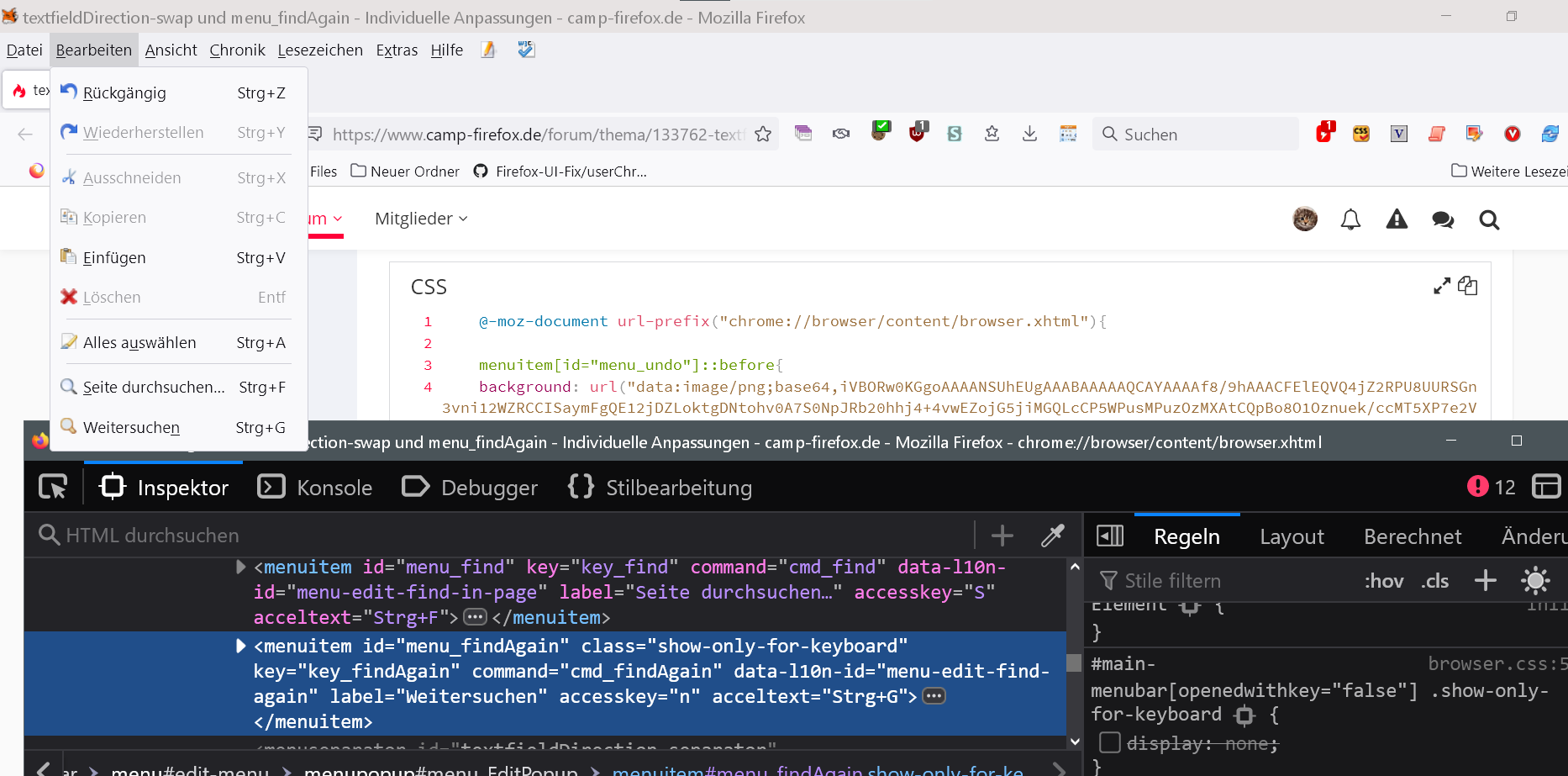Open the notifications bell icon
The height and width of the screenshot is (776, 1568).
[1350, 219]
